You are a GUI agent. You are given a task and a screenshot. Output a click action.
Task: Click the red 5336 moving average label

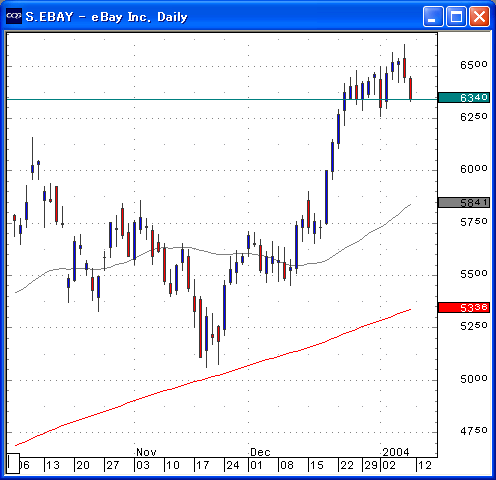point(464,307)
